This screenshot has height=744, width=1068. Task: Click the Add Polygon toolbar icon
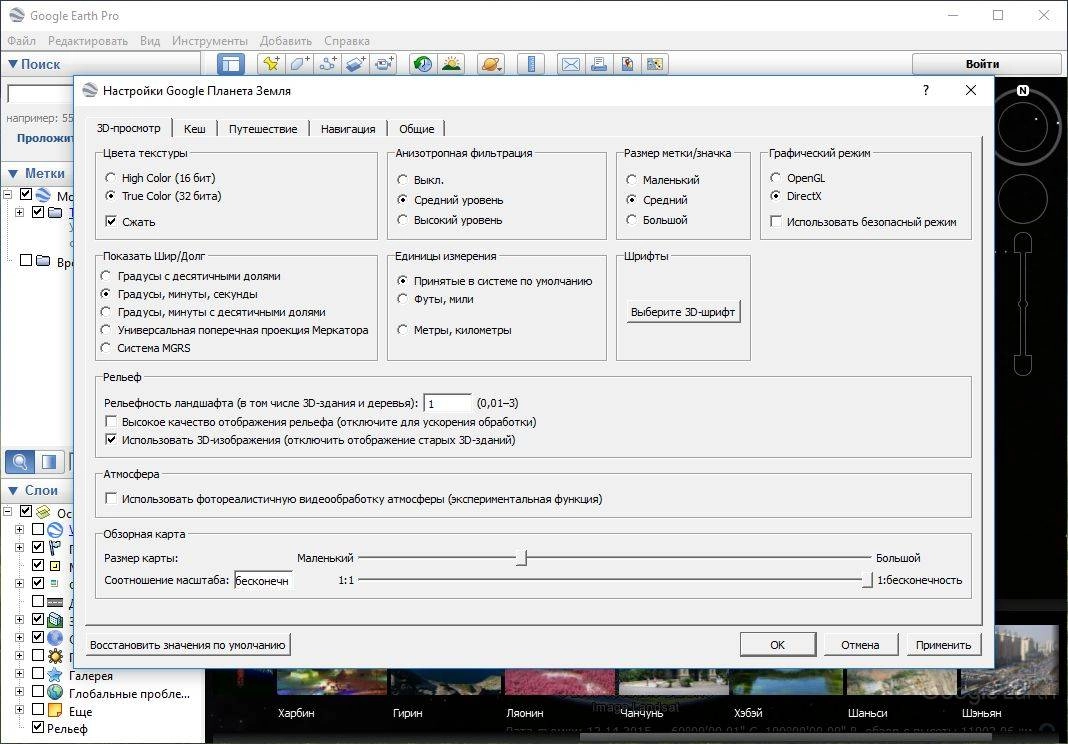(299, 64)
